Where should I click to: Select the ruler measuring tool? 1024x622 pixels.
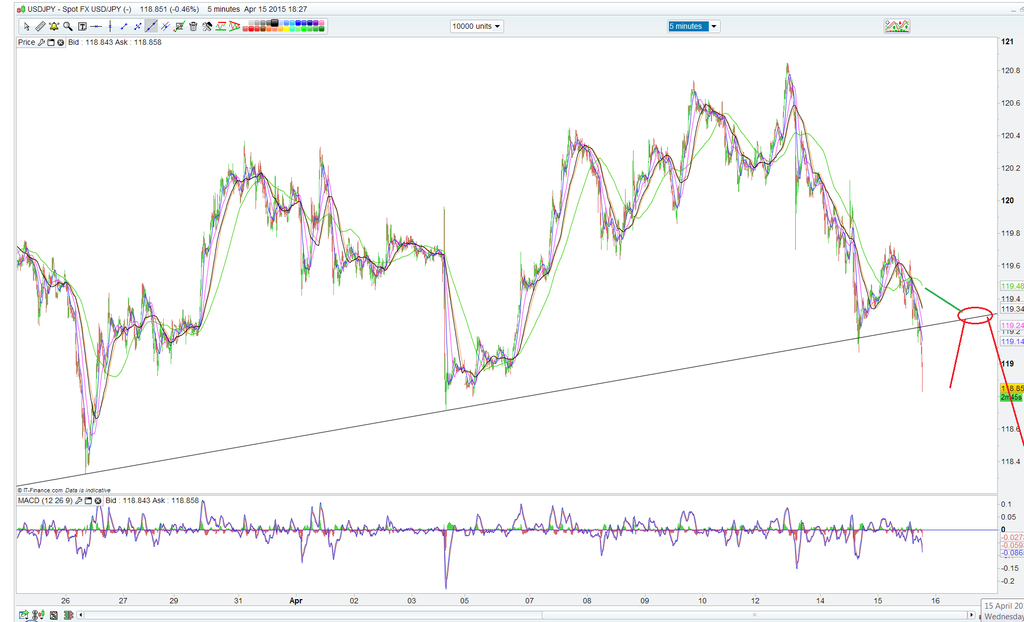coord(40,26)
